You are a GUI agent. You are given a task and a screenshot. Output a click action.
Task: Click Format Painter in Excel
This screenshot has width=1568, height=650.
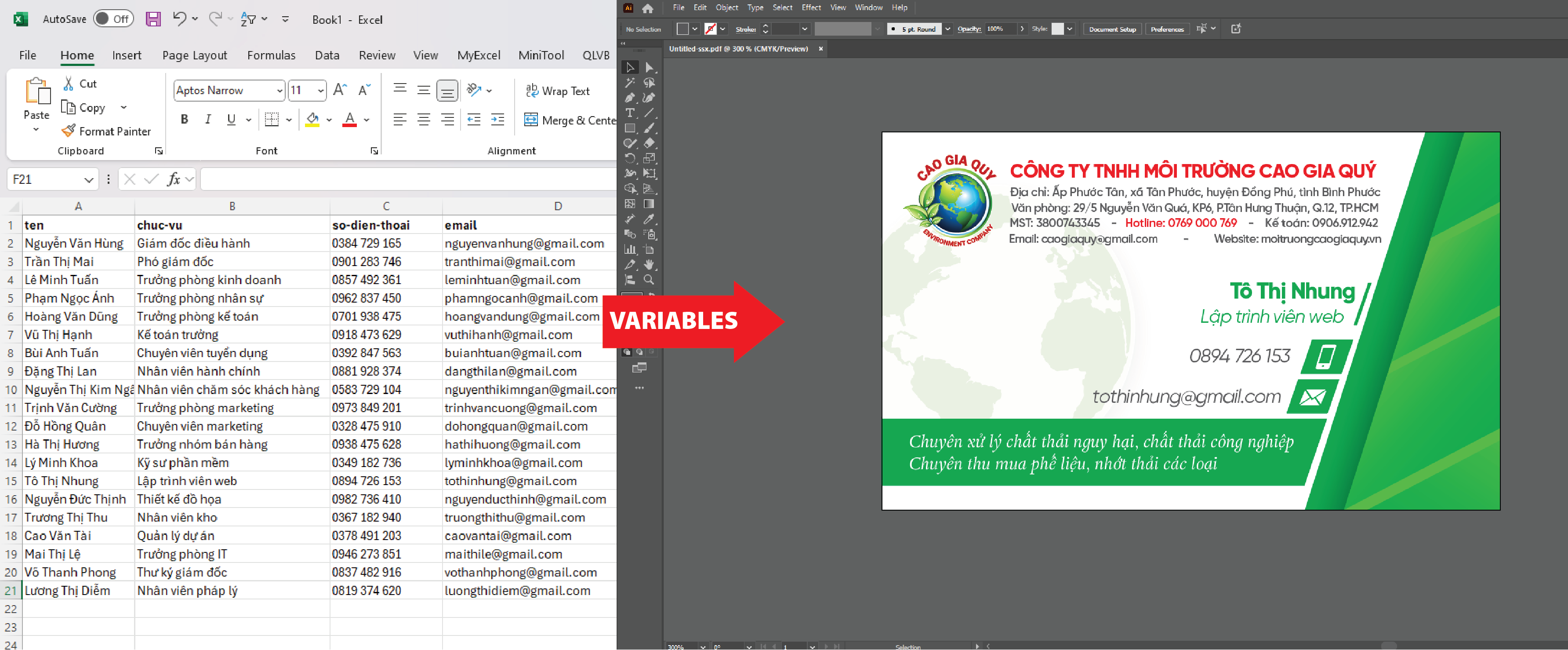(106, 131)
